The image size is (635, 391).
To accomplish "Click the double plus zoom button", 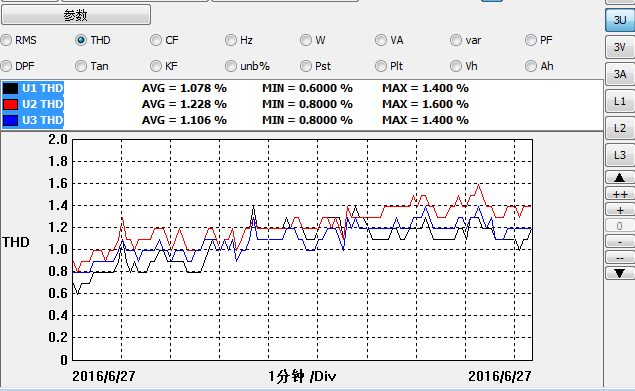I will point(620,194).
